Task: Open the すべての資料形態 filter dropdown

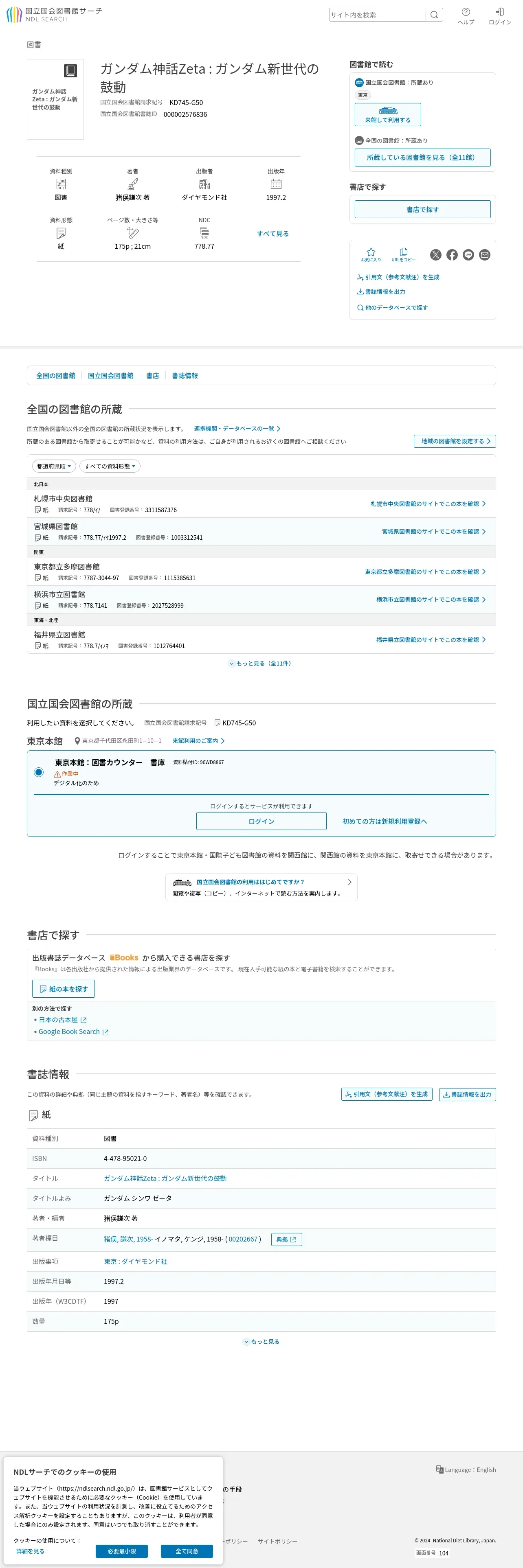Action: pyautogui.click(x=110, y=466)
